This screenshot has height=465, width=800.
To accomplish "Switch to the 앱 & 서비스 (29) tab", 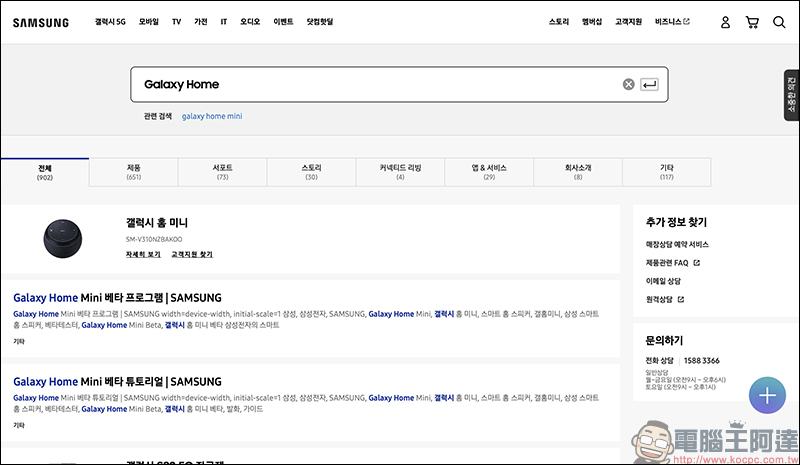I will (489, 173).
